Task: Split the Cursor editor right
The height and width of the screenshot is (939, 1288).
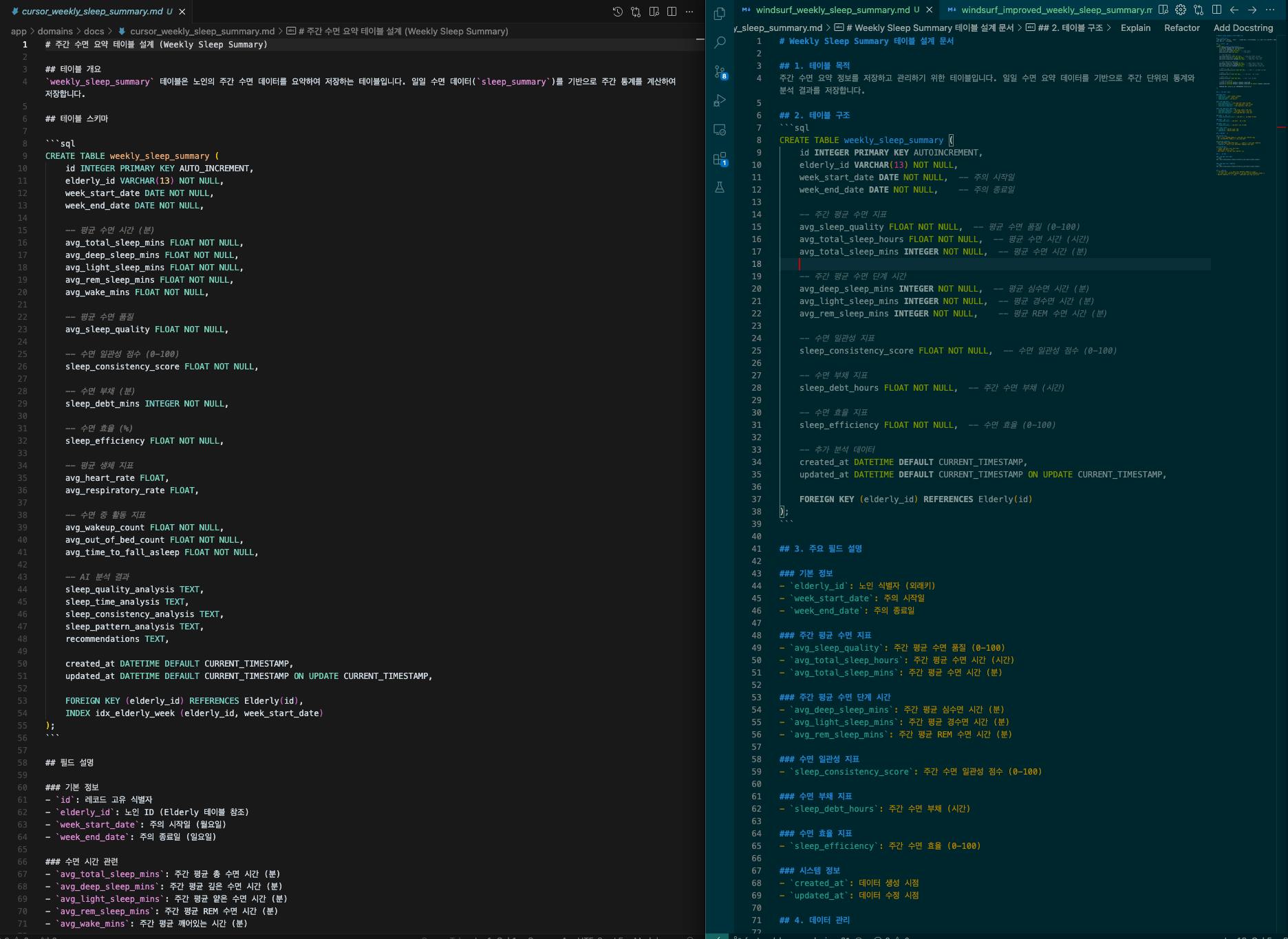Action: [672, 12]
